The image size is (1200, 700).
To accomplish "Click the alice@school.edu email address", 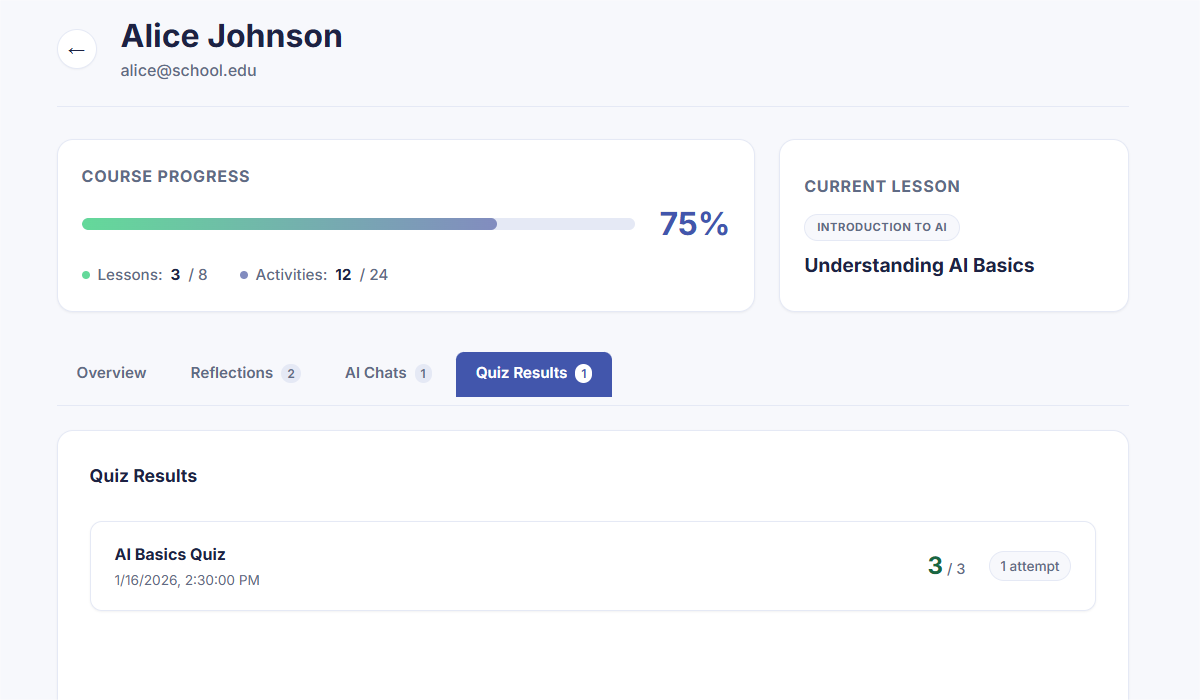I will click(188, 71).
